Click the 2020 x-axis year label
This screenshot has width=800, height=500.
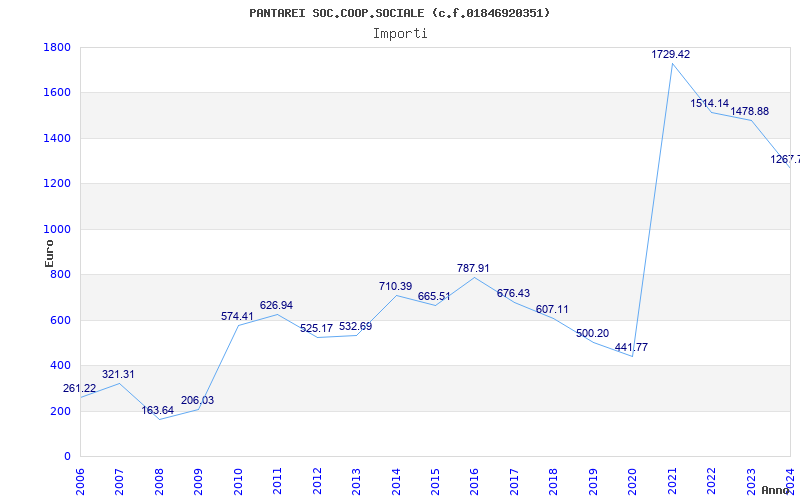tap(633, 480)
